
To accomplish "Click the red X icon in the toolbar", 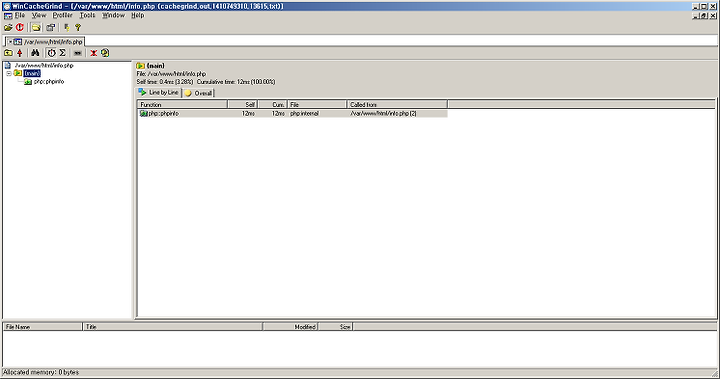I will (94, 53).
